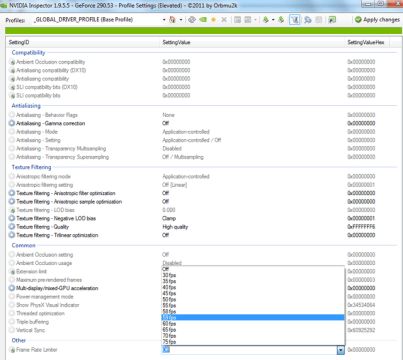The image size is (403, 360).
Task: Click the eye-shaped scan icon in toolbar
Action: (x=192, y=20)
